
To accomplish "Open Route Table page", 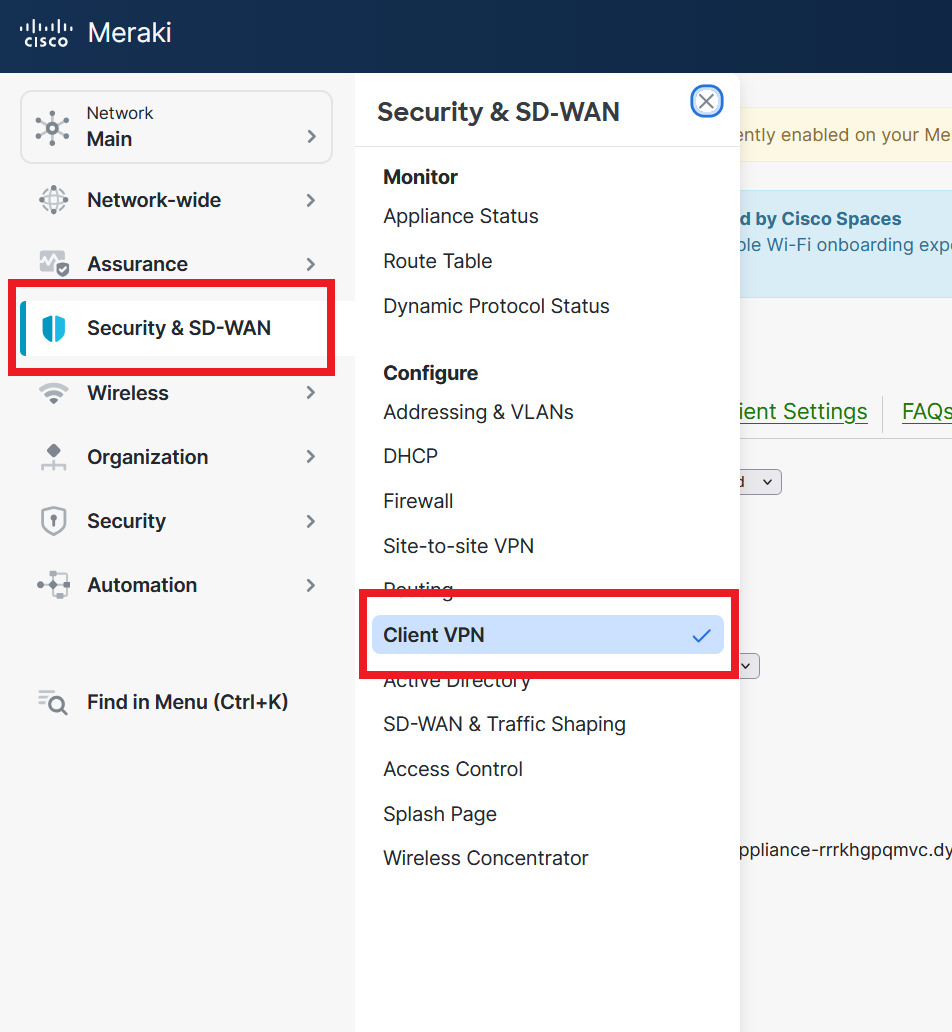I will (438, 261).
